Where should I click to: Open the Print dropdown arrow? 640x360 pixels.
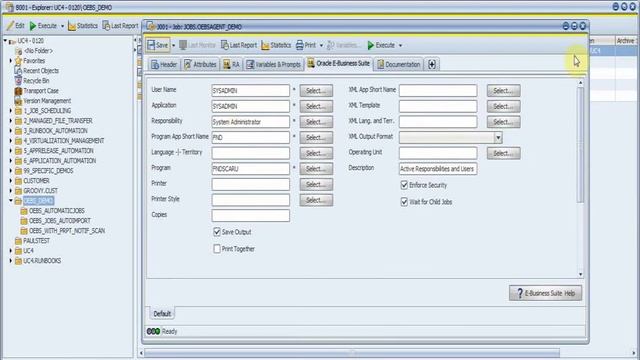pos(321,45)
